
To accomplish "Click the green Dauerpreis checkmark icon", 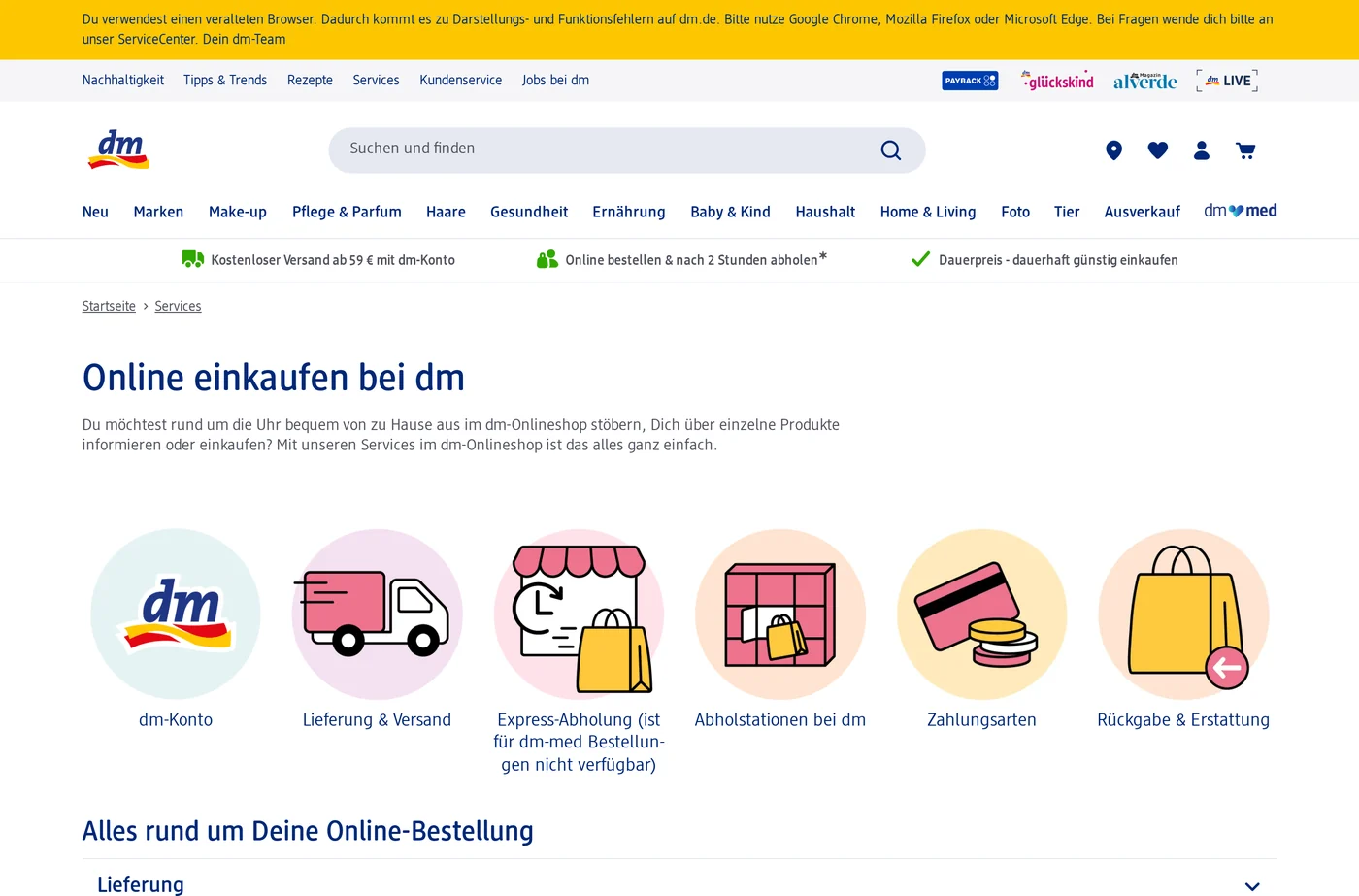I will (x=920, y=259).
